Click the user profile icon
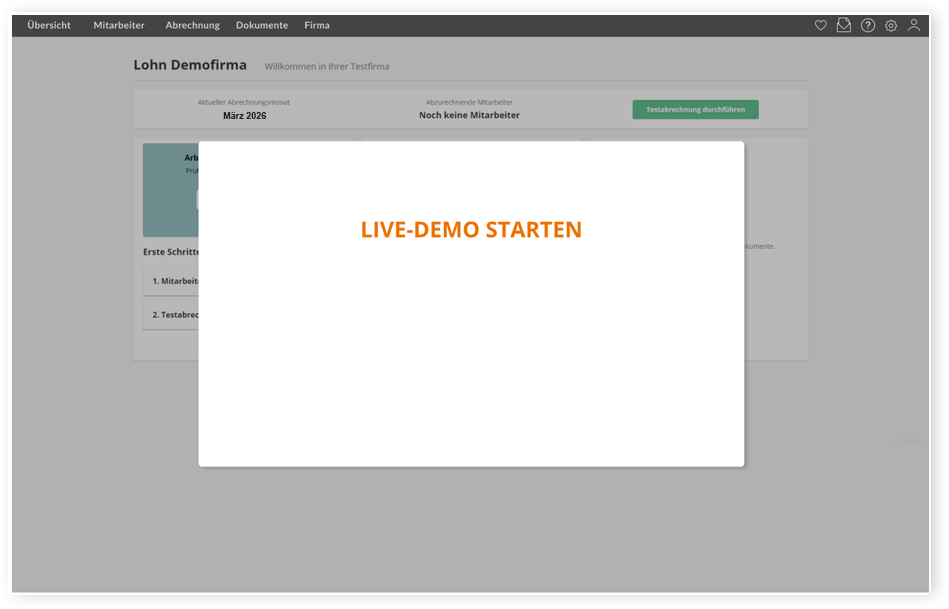 [914, 25]
